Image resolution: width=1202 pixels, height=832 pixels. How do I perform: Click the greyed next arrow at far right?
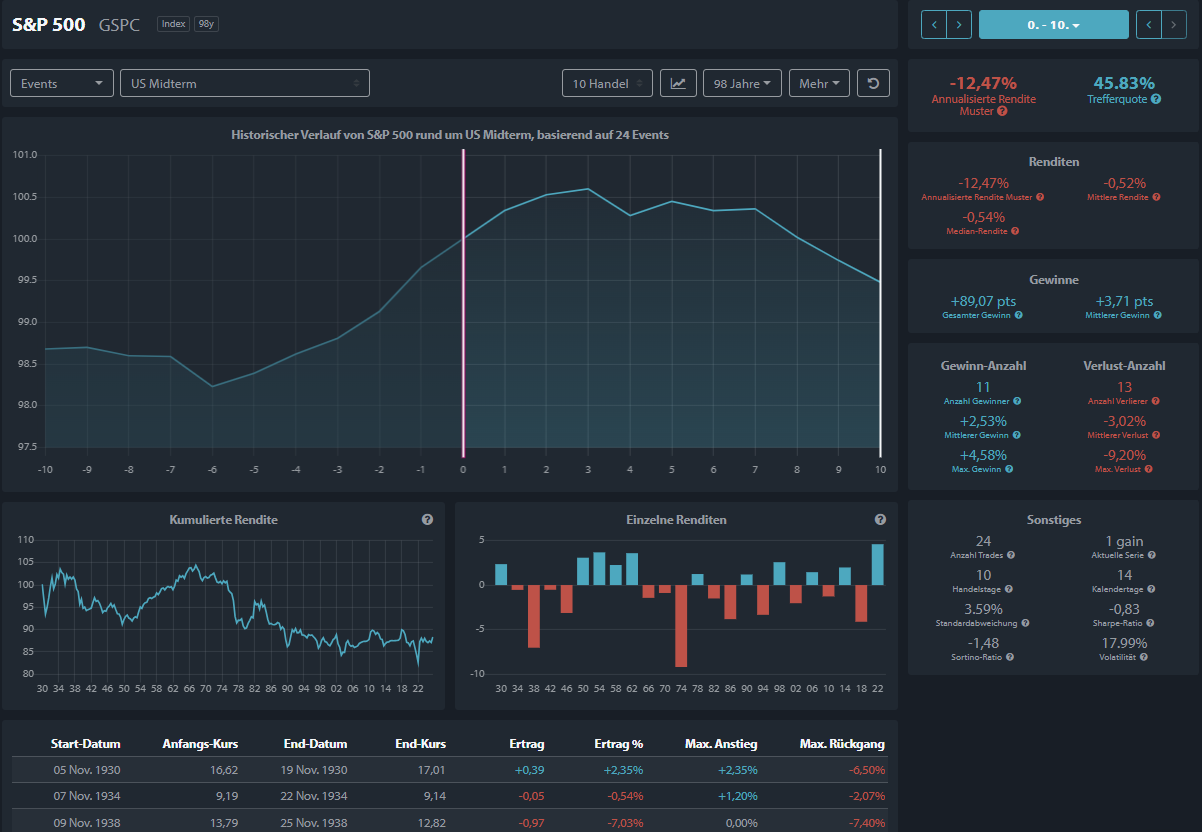[x=1175, y=24]
